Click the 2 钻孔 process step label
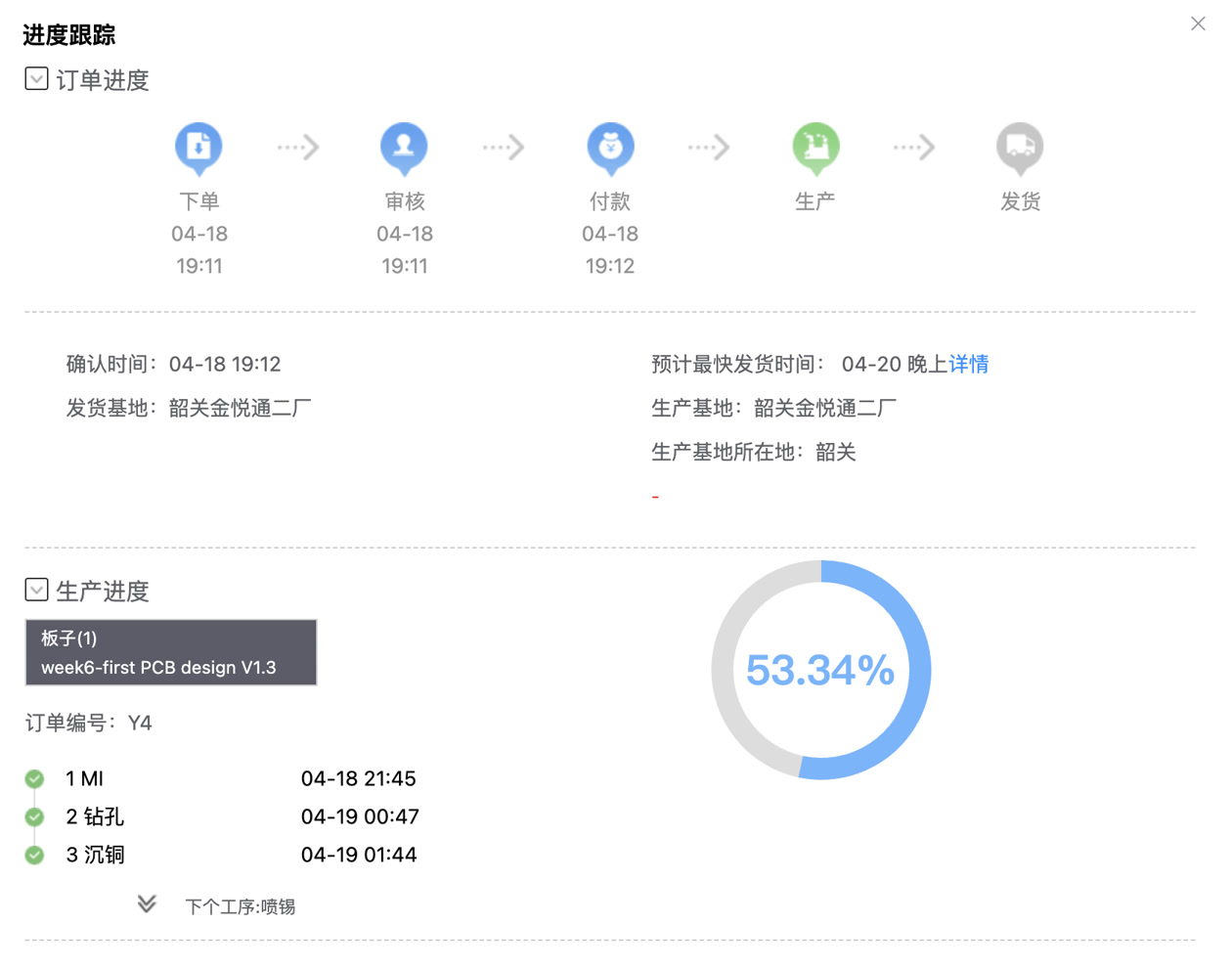Viewport: 1232px width, 968px height. [x=95, y=817]
